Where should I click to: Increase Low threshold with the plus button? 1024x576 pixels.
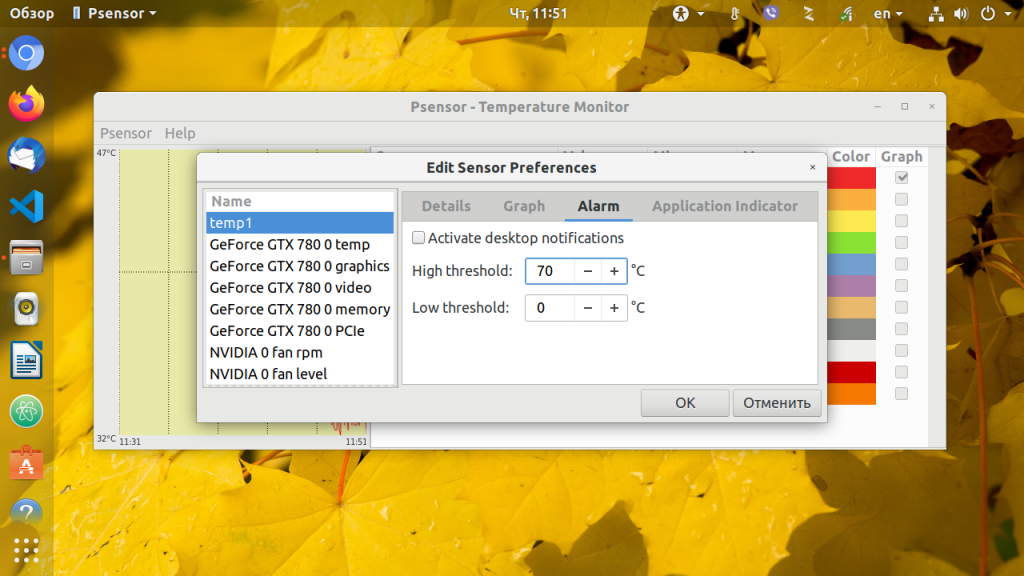coord(614,308)
